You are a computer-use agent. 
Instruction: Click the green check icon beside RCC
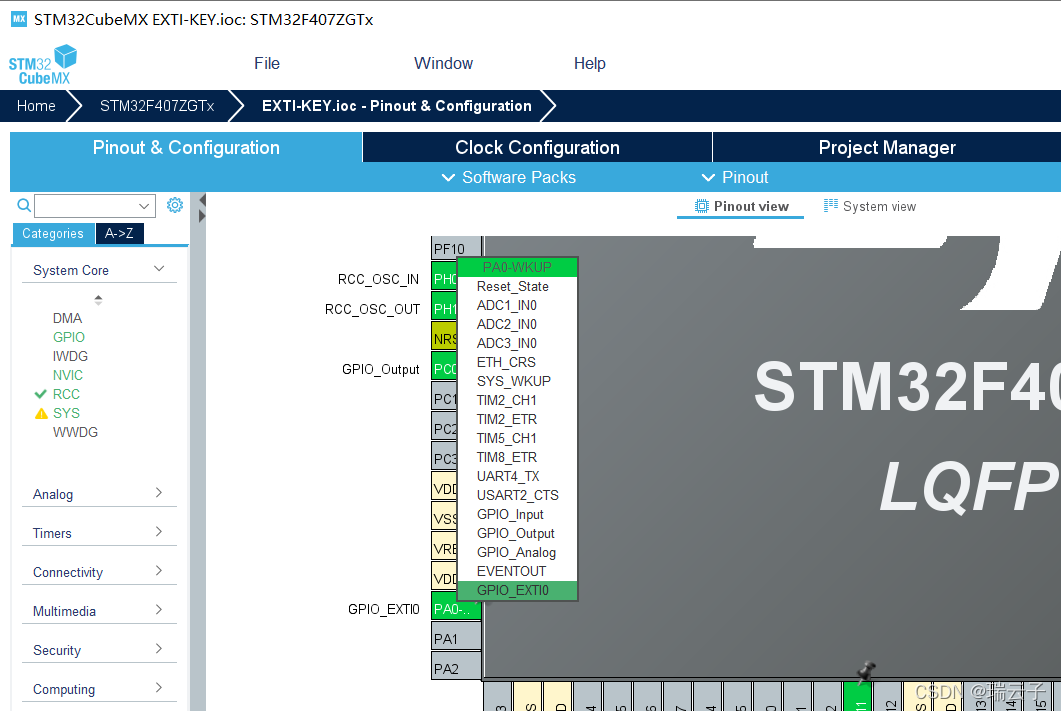point(41,394)
